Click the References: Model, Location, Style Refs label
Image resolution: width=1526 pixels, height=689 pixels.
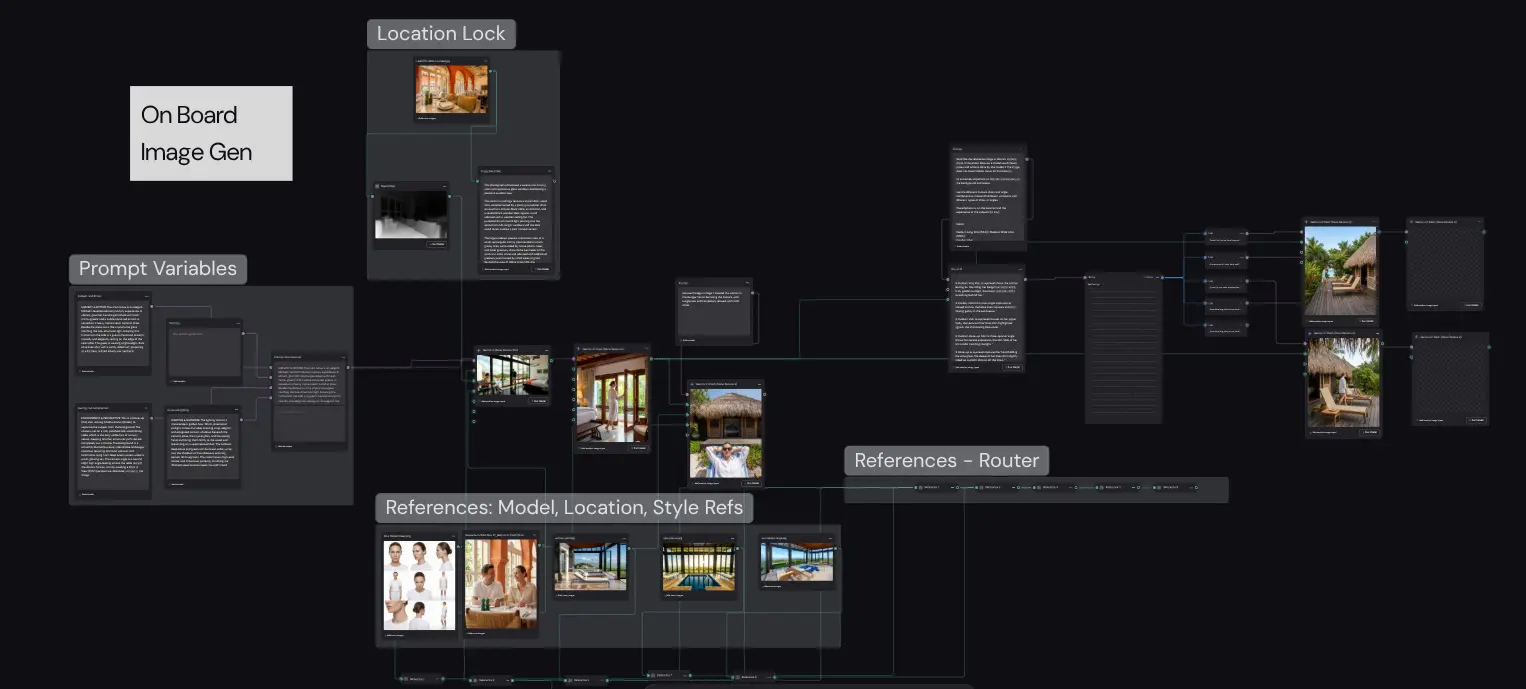coord(564,508)
